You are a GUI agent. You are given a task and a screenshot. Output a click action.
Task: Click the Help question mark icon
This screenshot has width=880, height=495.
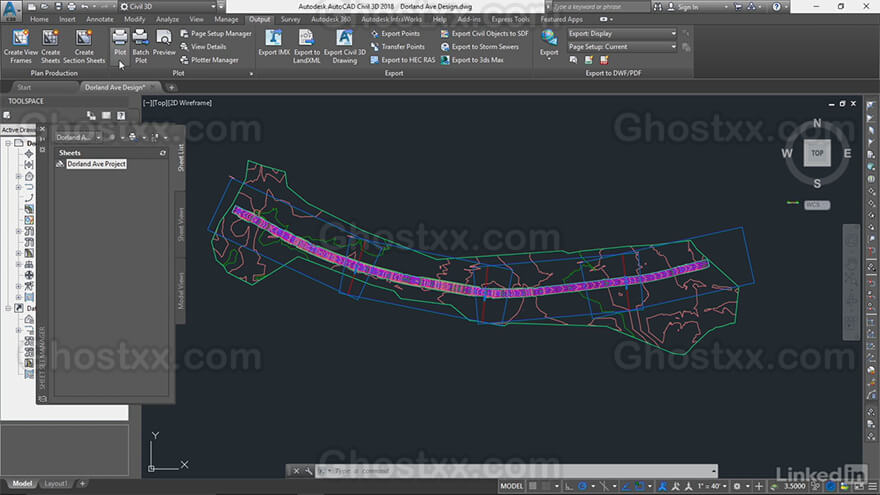point(776,7)
